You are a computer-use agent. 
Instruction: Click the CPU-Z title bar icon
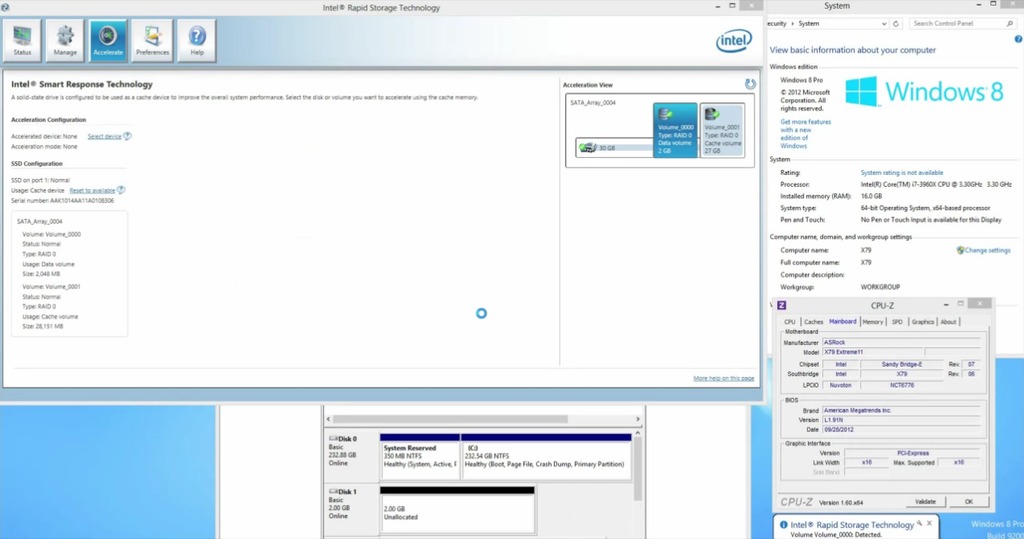click(x=781, y=305)
